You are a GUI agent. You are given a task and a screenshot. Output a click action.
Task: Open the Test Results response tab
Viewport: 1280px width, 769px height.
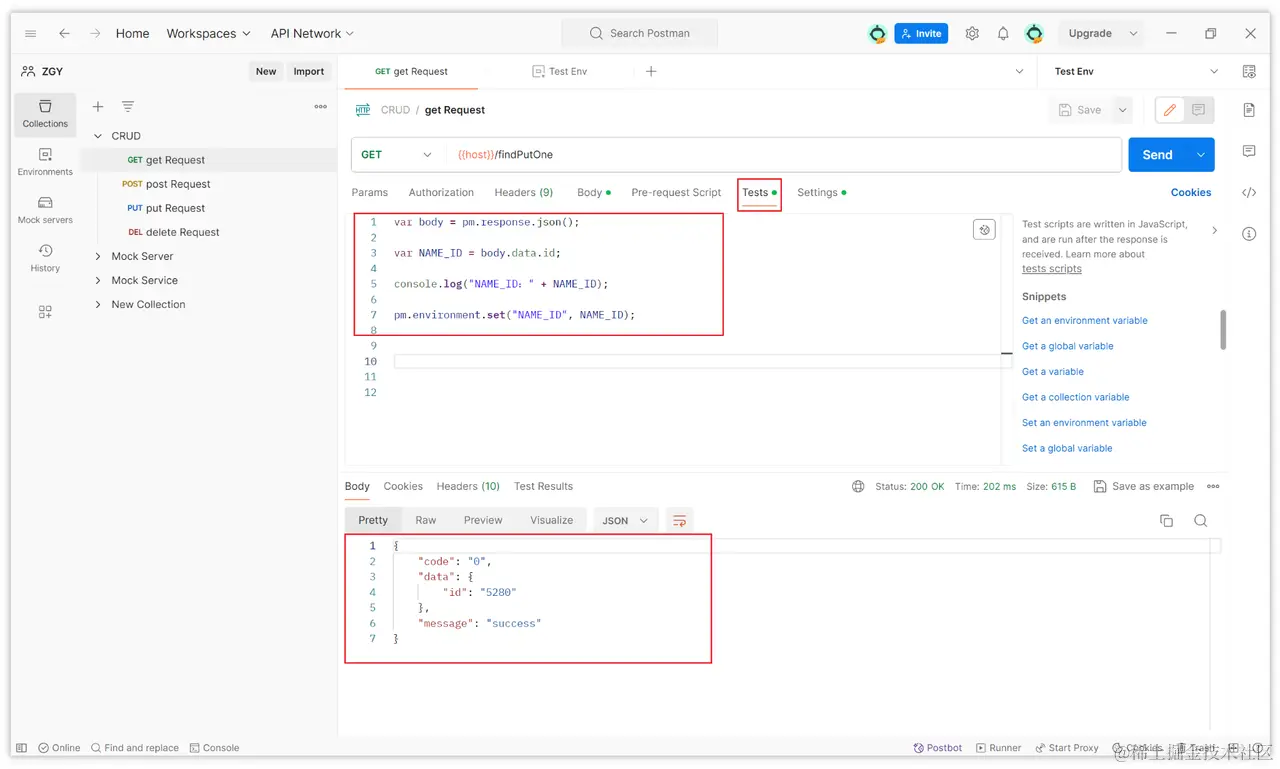(x=543, y=486)
